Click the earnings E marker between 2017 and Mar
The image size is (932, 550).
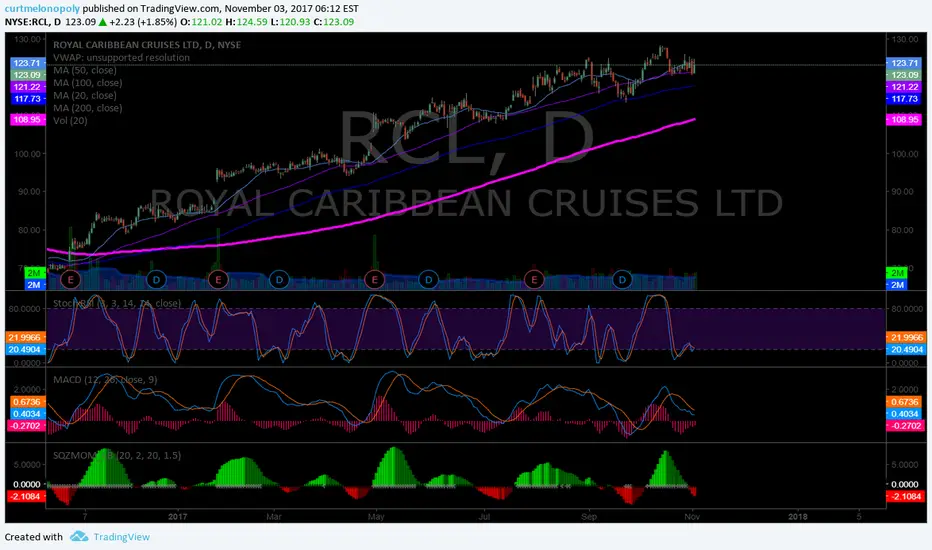(218, 279)
